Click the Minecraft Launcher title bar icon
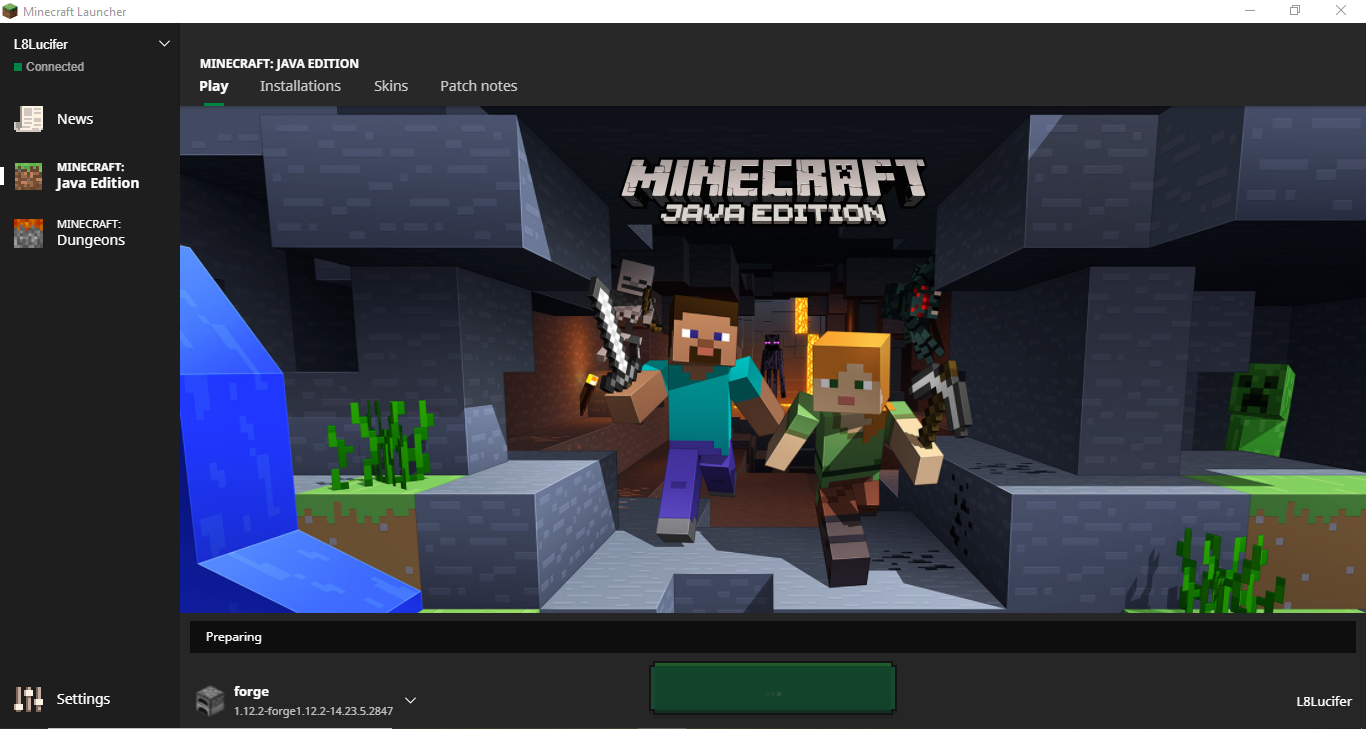The height and width of the screenshot is (729, 1366). pyautogui.click(x=9, y=11)
